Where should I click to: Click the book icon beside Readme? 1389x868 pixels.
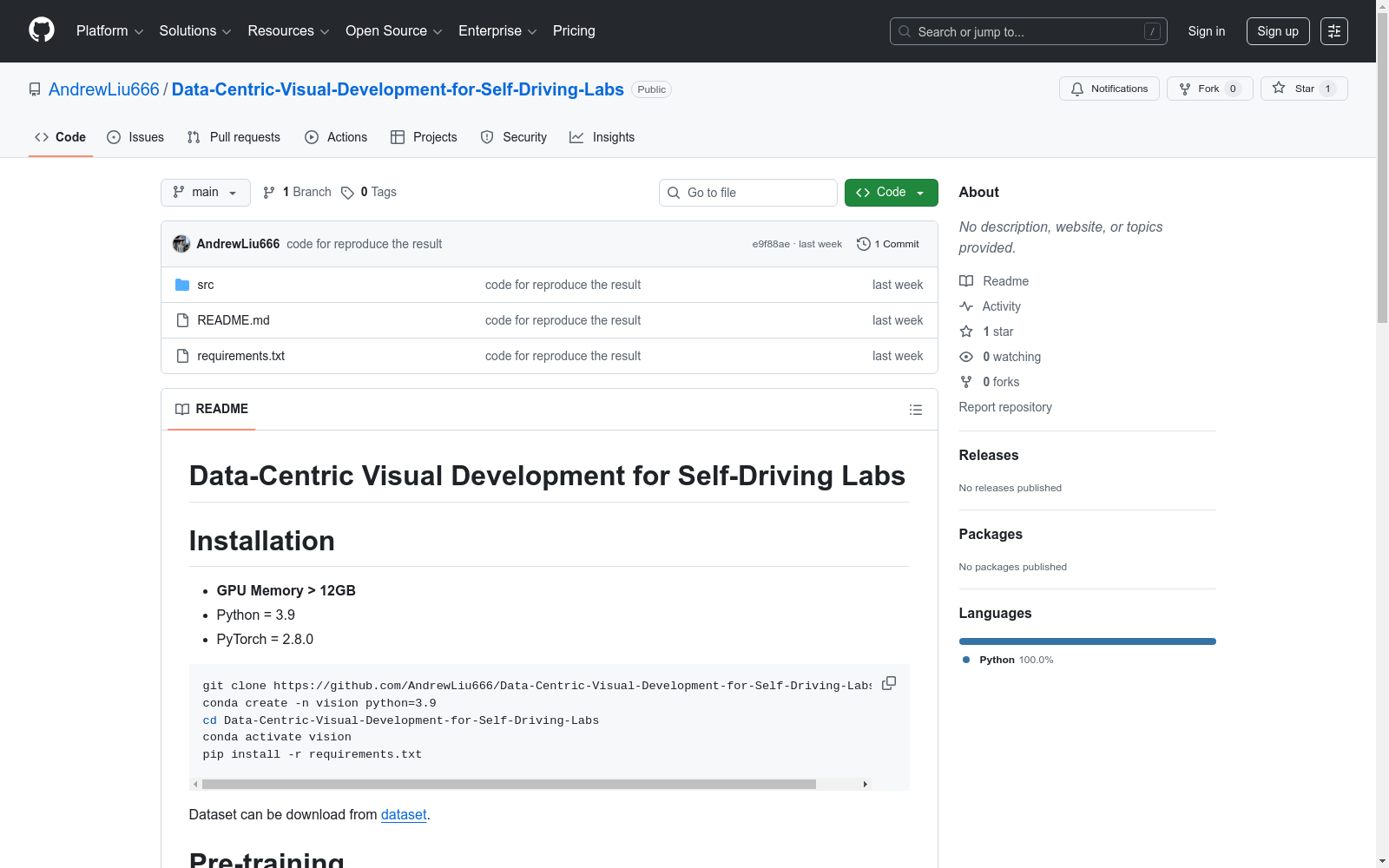point(966,281)
